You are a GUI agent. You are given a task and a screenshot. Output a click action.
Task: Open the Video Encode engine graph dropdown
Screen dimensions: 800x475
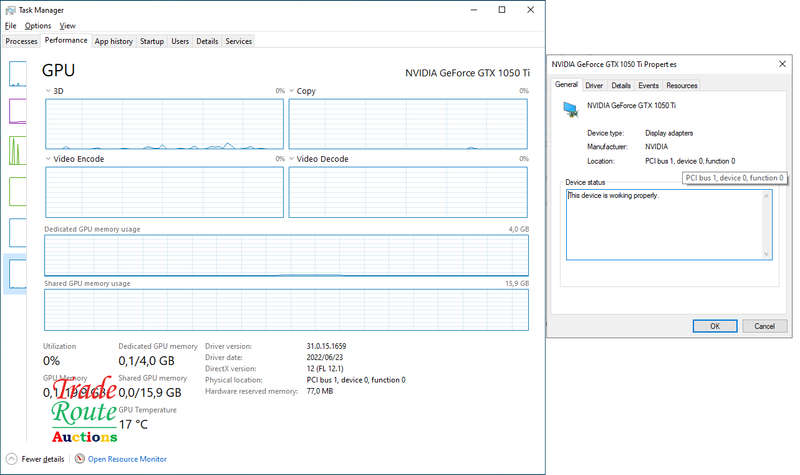click(x=48, y=159)
